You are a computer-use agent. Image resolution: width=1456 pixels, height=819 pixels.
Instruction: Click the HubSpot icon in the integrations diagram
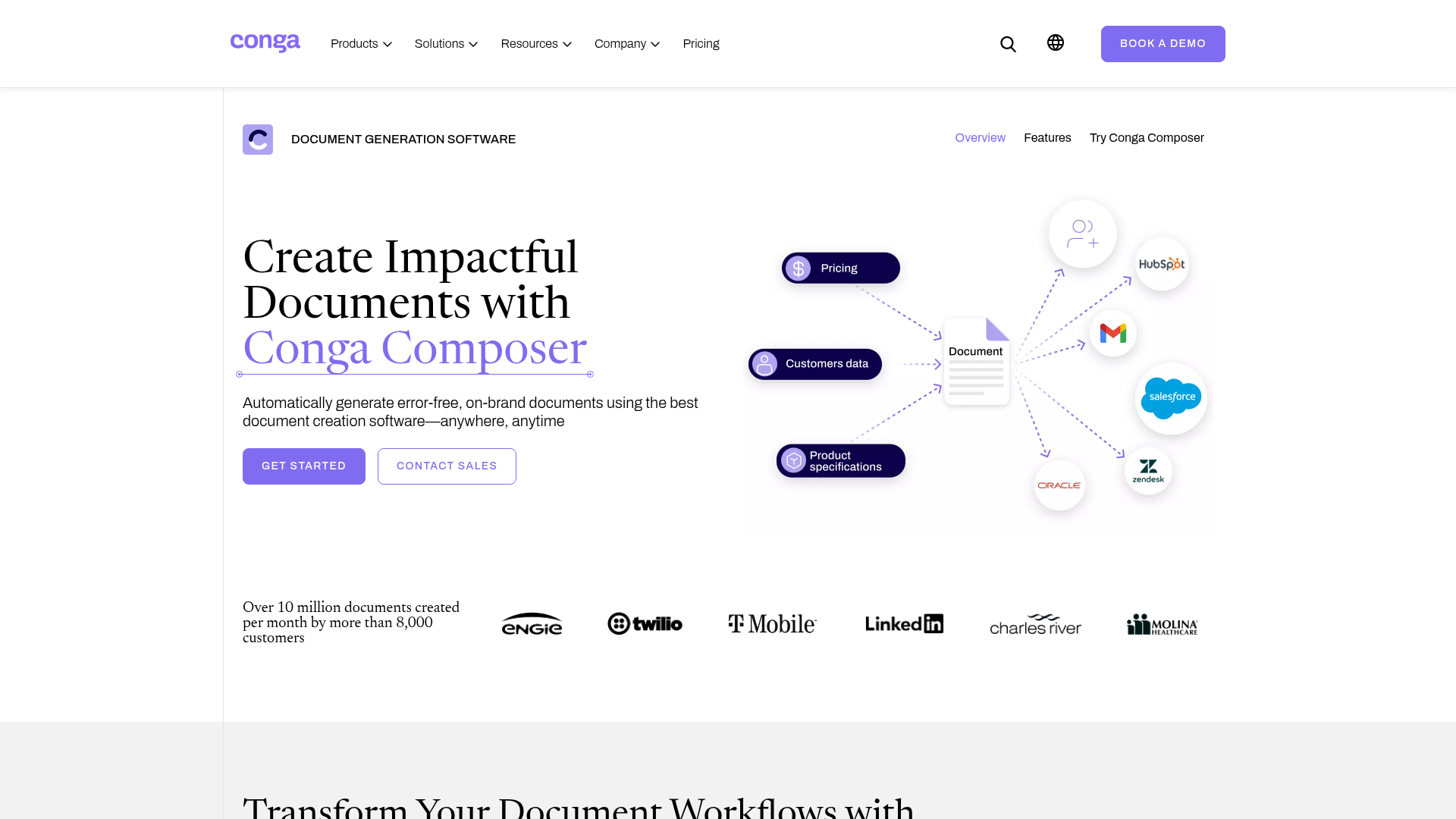pyautogui.click(x=1162, y=264)
